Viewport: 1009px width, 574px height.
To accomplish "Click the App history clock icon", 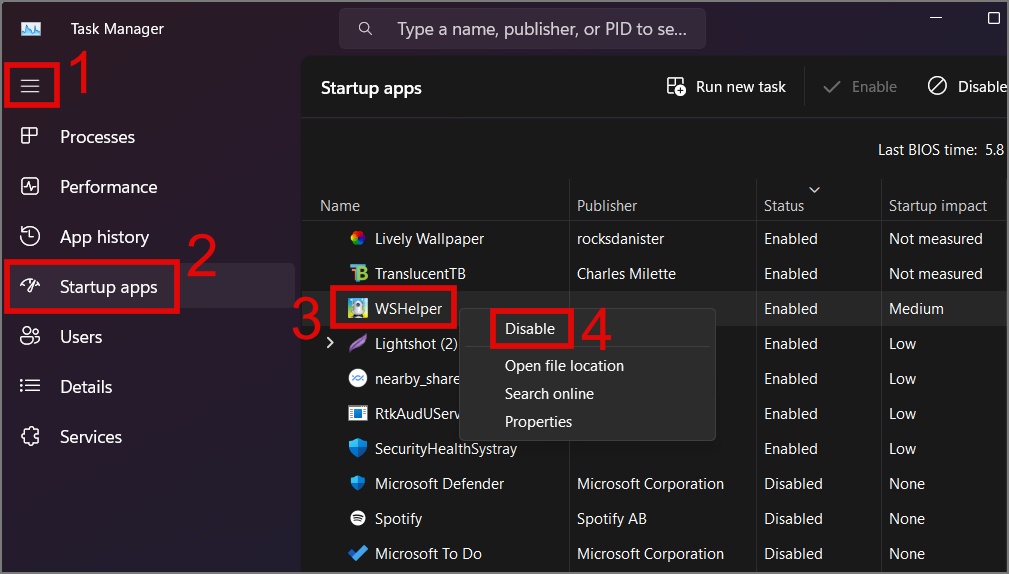I will (30, 236).
